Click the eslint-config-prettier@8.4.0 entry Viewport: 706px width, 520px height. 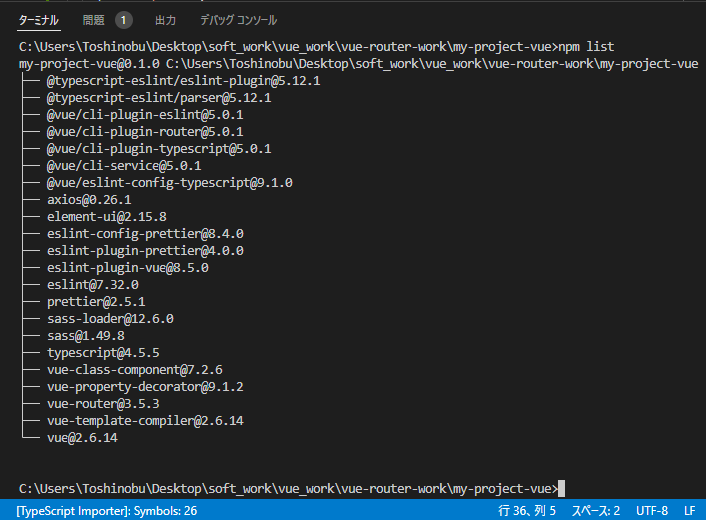point(145,234)
